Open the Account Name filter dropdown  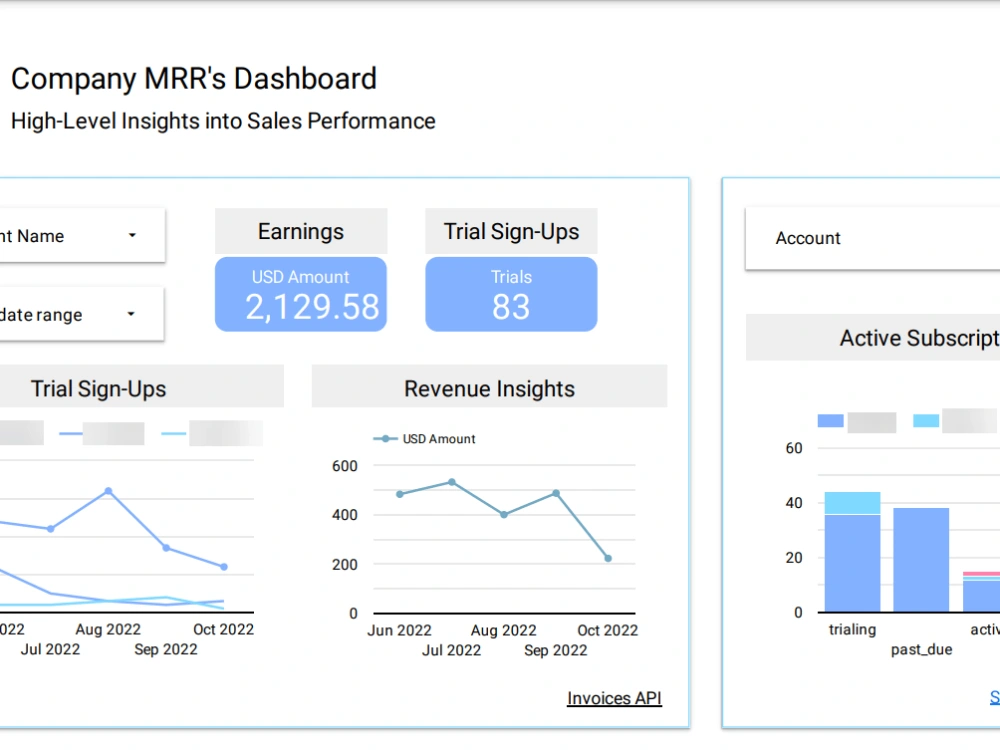[x=80, y=234]
